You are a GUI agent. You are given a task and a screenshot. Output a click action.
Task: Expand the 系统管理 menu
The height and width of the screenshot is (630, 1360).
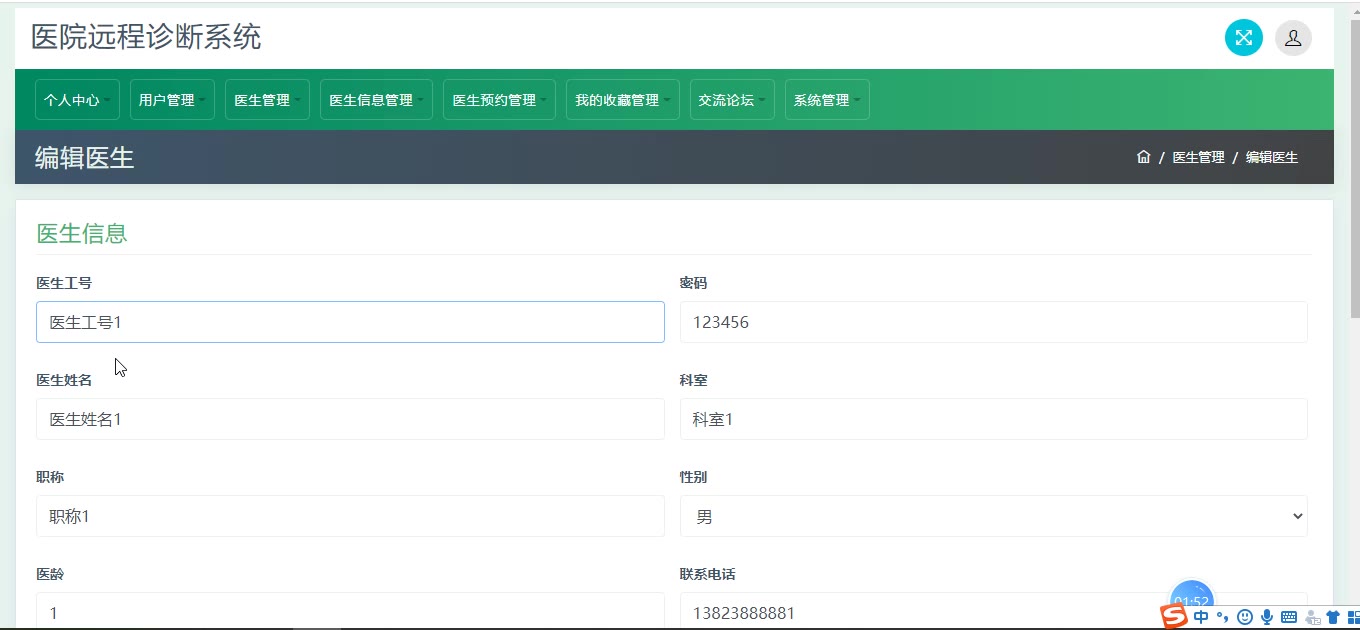(827, 100)
